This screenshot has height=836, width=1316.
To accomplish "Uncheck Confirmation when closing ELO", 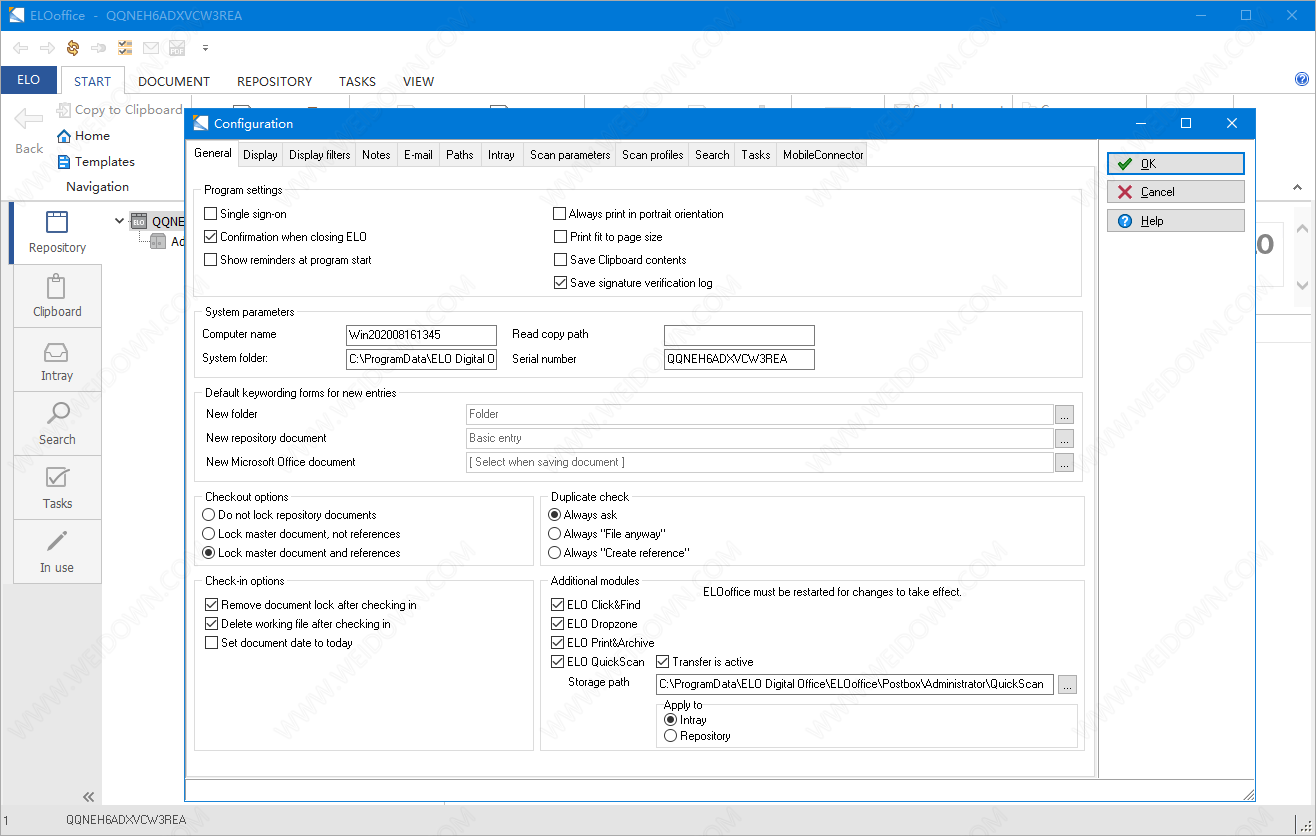I will point(210,237).
